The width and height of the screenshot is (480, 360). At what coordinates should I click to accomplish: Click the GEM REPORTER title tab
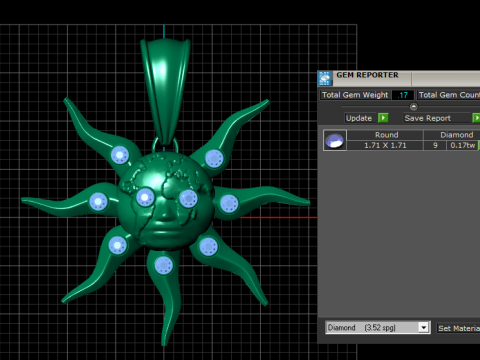367,75
